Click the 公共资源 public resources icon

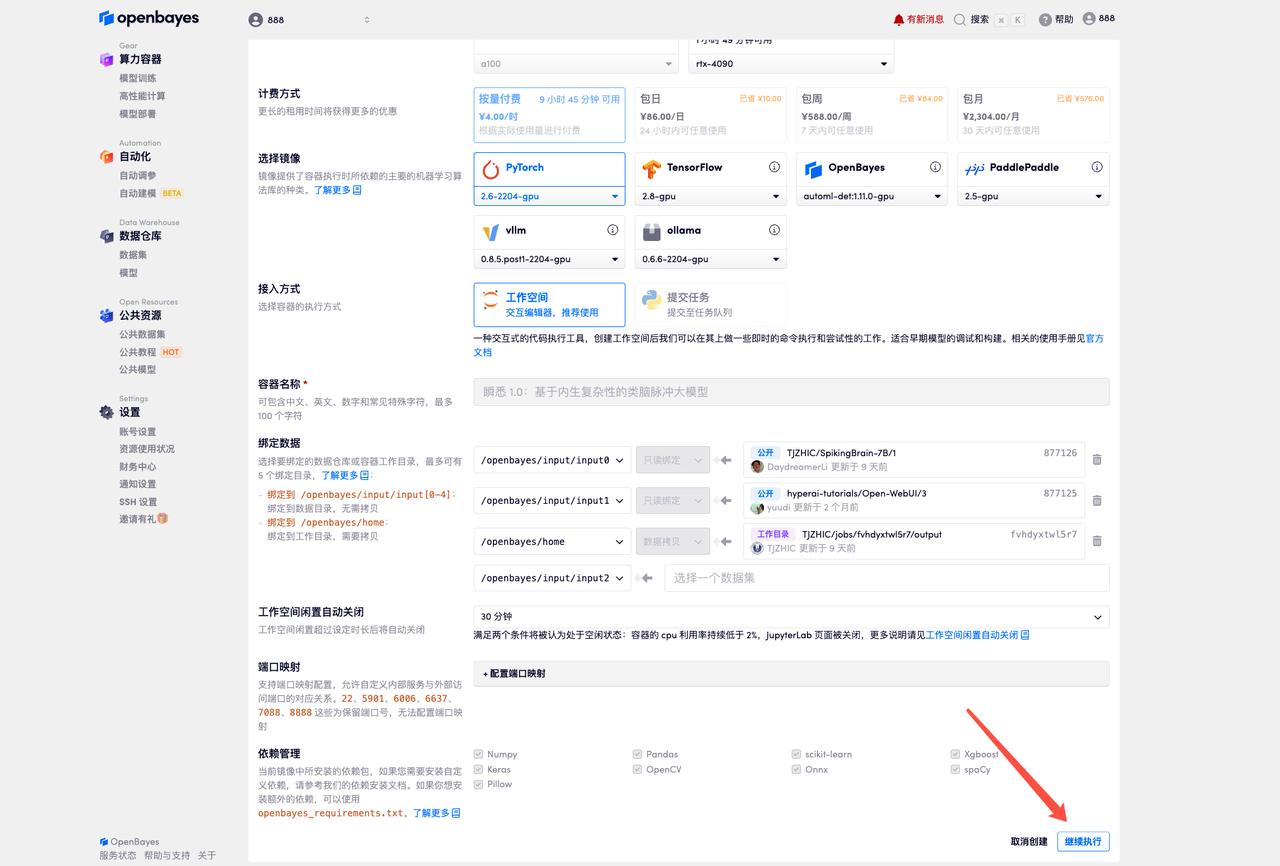pos(106,315)
